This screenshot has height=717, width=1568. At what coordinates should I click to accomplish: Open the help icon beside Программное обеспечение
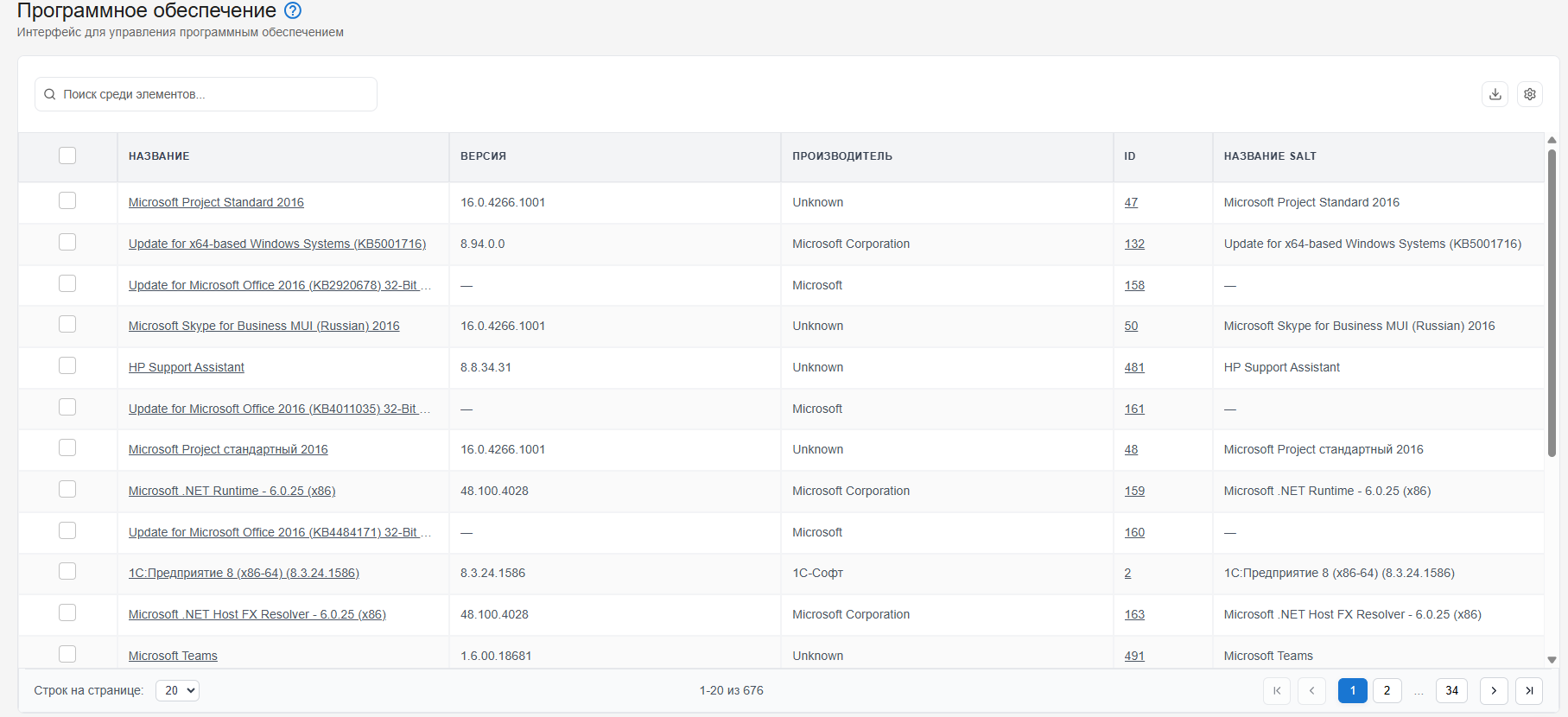tap(293, 10)
